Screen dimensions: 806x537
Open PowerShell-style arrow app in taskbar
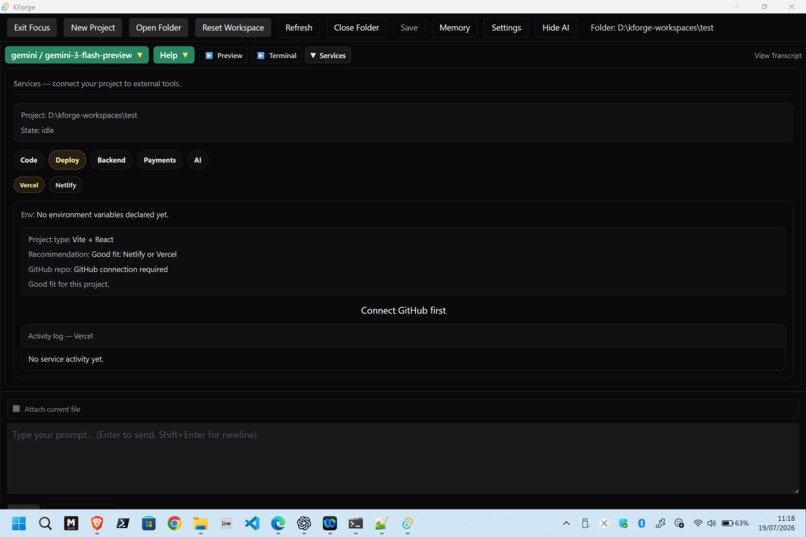pyautogui.click(x=123, y=523)
